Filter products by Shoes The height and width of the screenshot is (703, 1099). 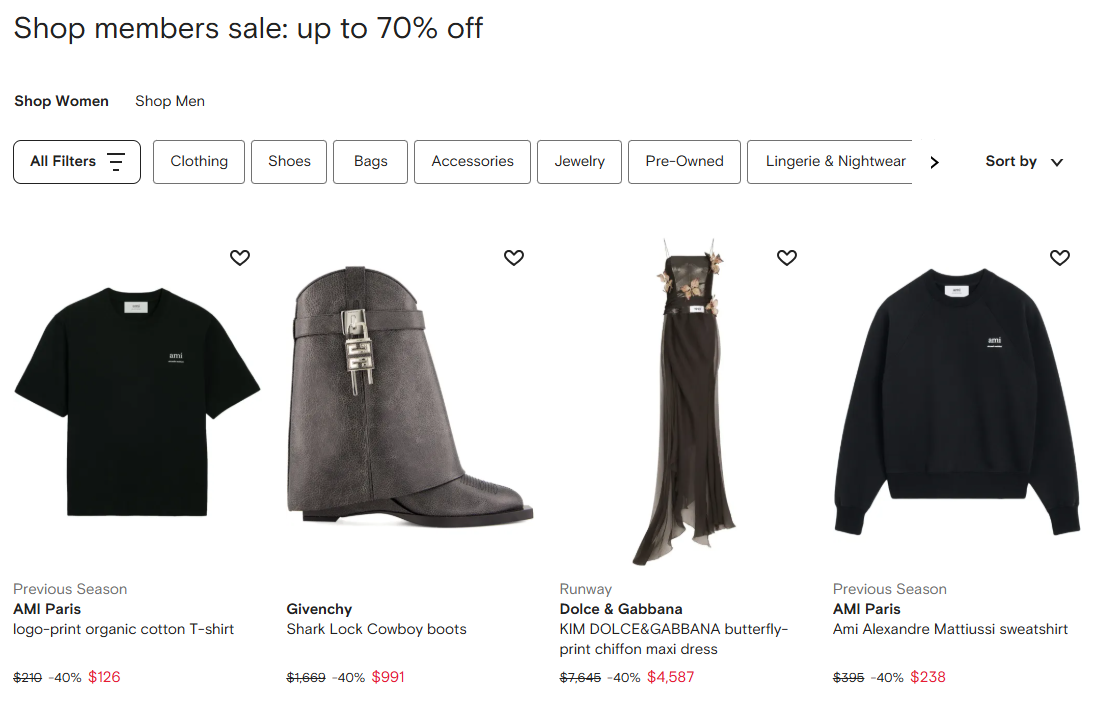[289, 162]
